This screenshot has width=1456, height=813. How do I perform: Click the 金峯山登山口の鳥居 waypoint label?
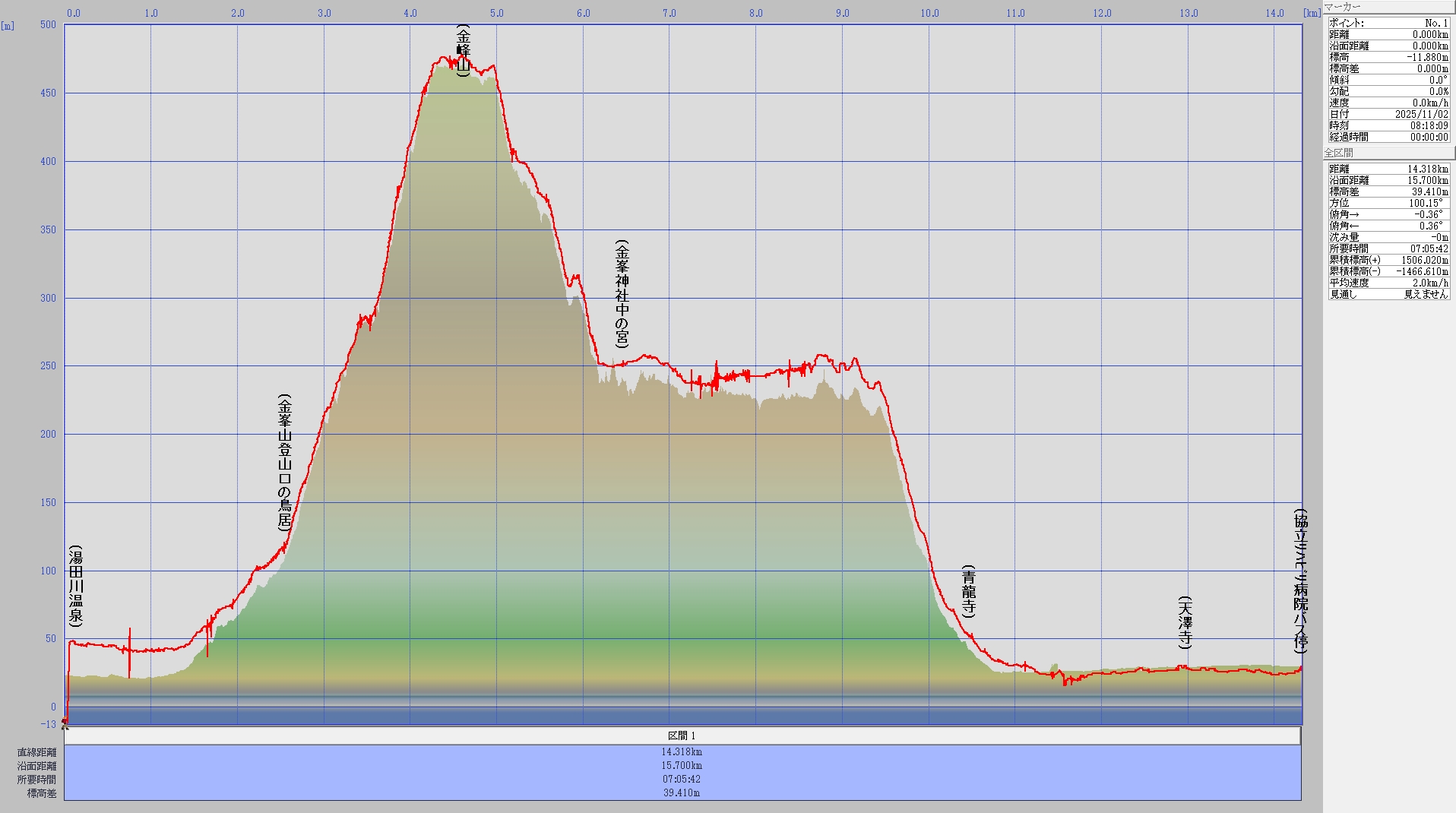(285, 461)
